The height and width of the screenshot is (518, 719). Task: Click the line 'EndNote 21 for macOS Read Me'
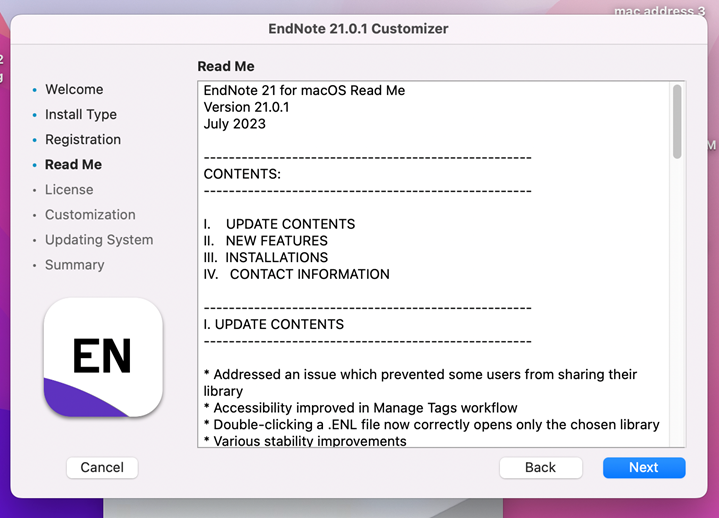tap(304, 90)
